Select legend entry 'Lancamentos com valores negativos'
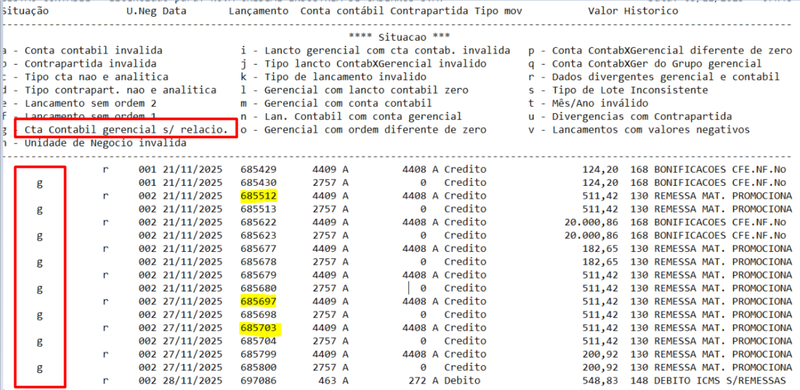800x390 pixels. [651, 130]
